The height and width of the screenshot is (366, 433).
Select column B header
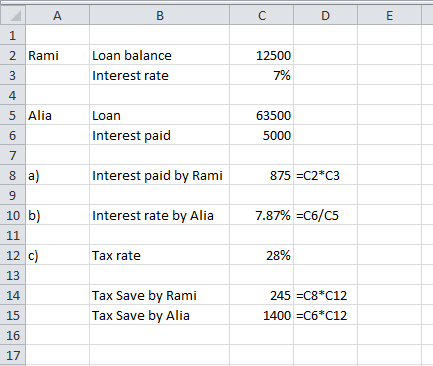coord(160,16)
